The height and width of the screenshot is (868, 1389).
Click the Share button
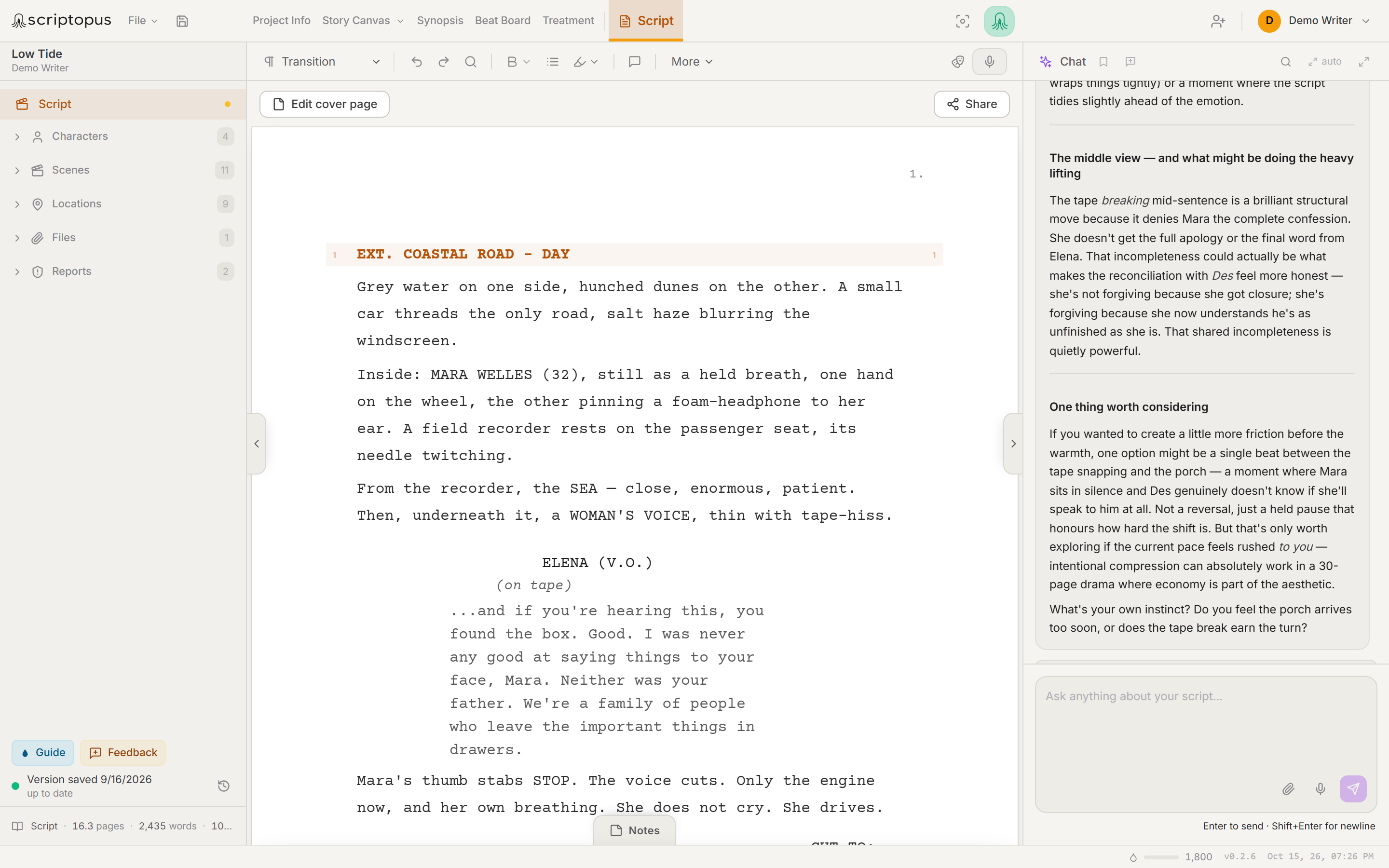[x=971, y=104]
